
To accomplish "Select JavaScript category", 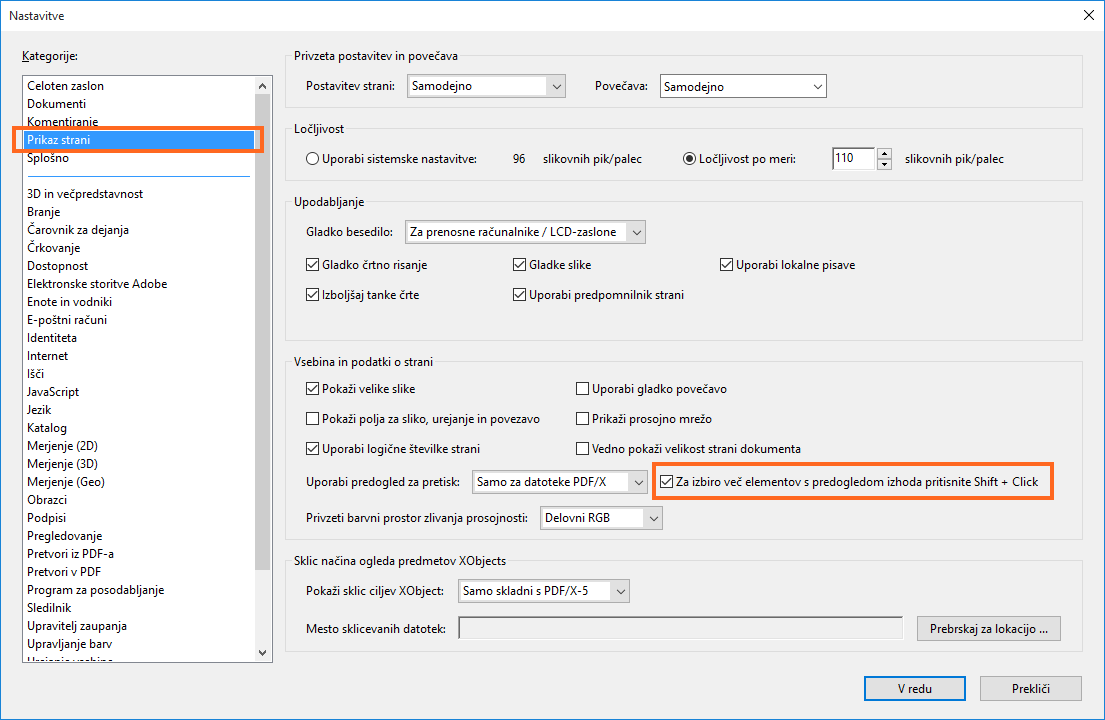I will point(53,392).
